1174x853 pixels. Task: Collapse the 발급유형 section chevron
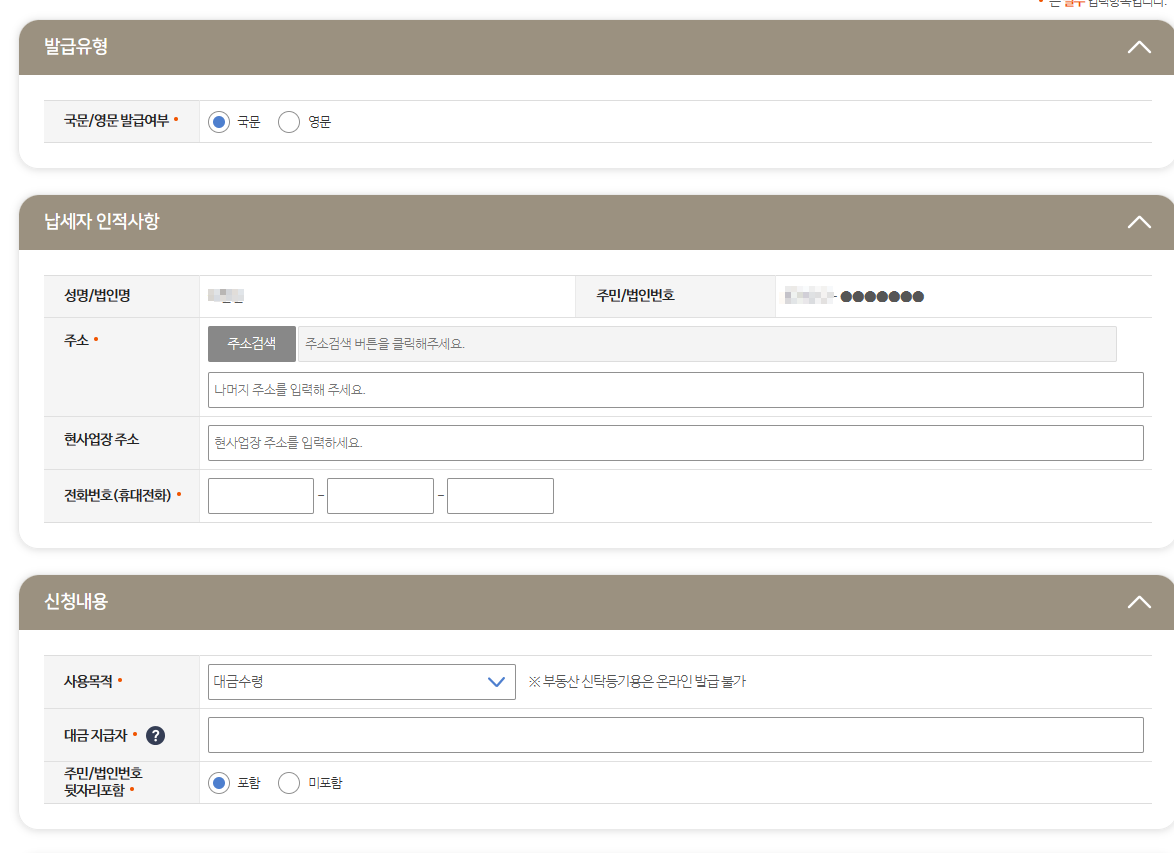coord(1138,46)
